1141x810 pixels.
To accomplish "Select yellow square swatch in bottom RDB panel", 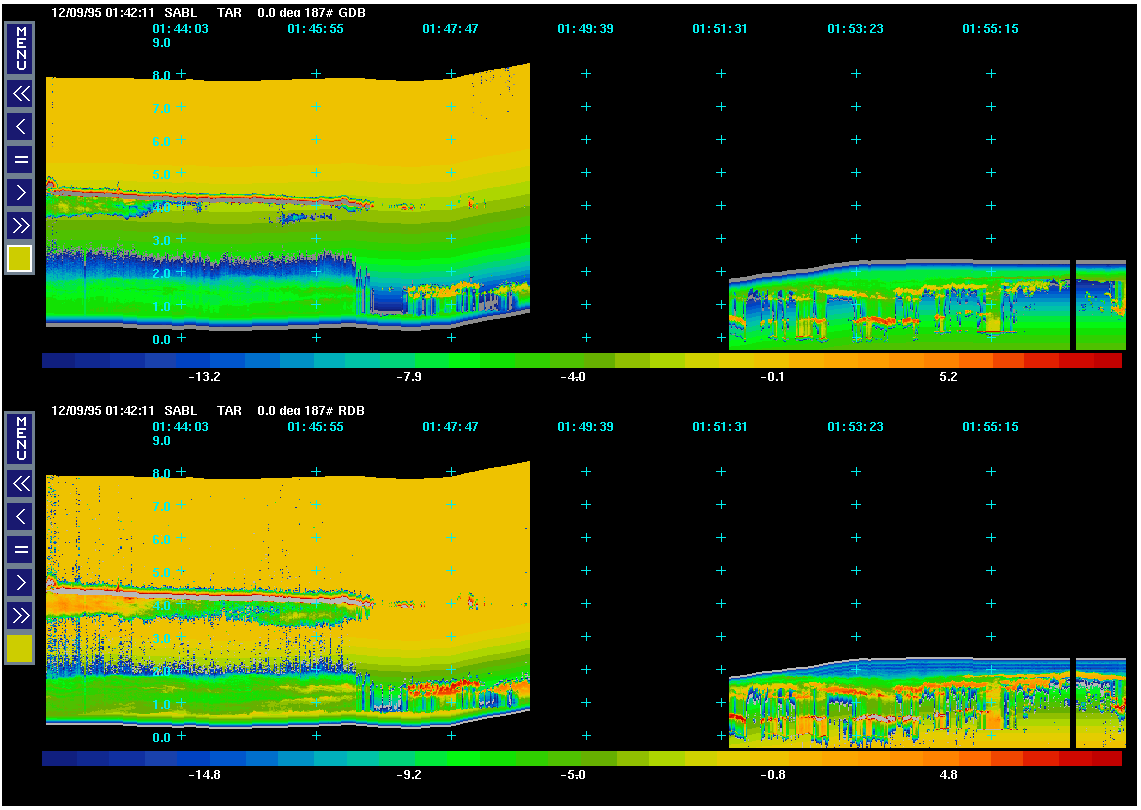I will click(x=20, y=649).
